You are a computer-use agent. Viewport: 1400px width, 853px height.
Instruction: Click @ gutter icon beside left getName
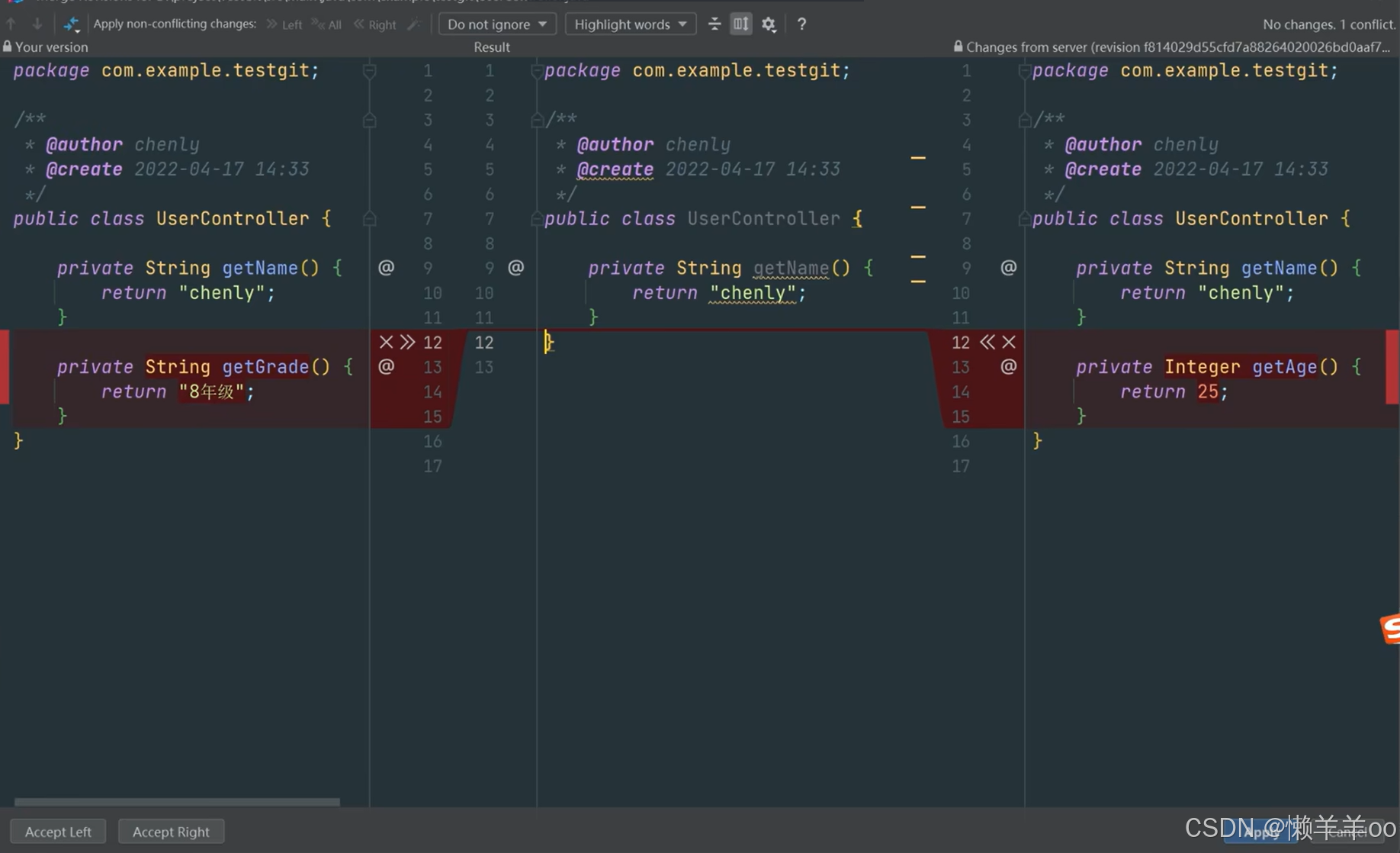pos(387,268)
